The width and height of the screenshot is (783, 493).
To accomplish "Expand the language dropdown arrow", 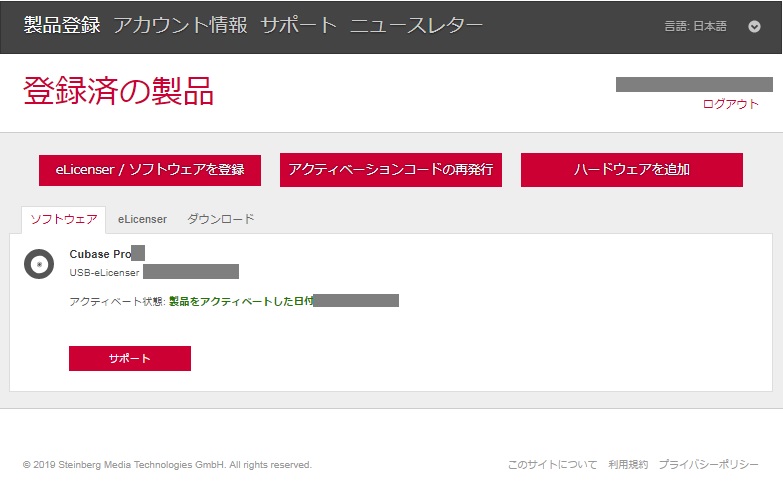I will (x=754, y=26).
